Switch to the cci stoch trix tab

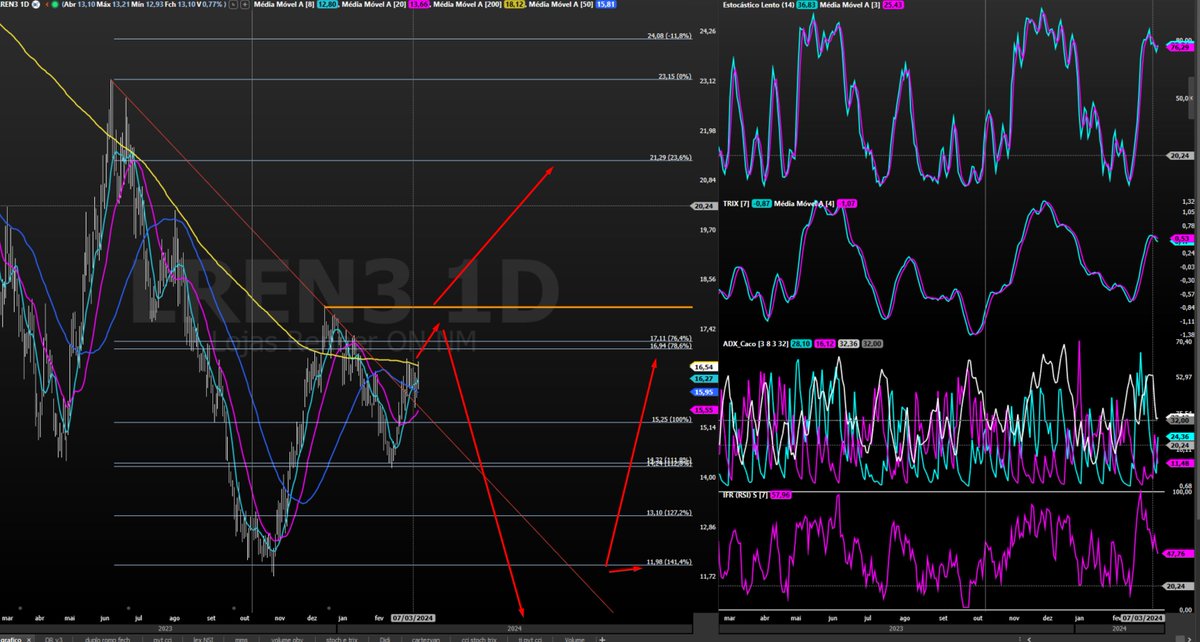tap(480, 637)
